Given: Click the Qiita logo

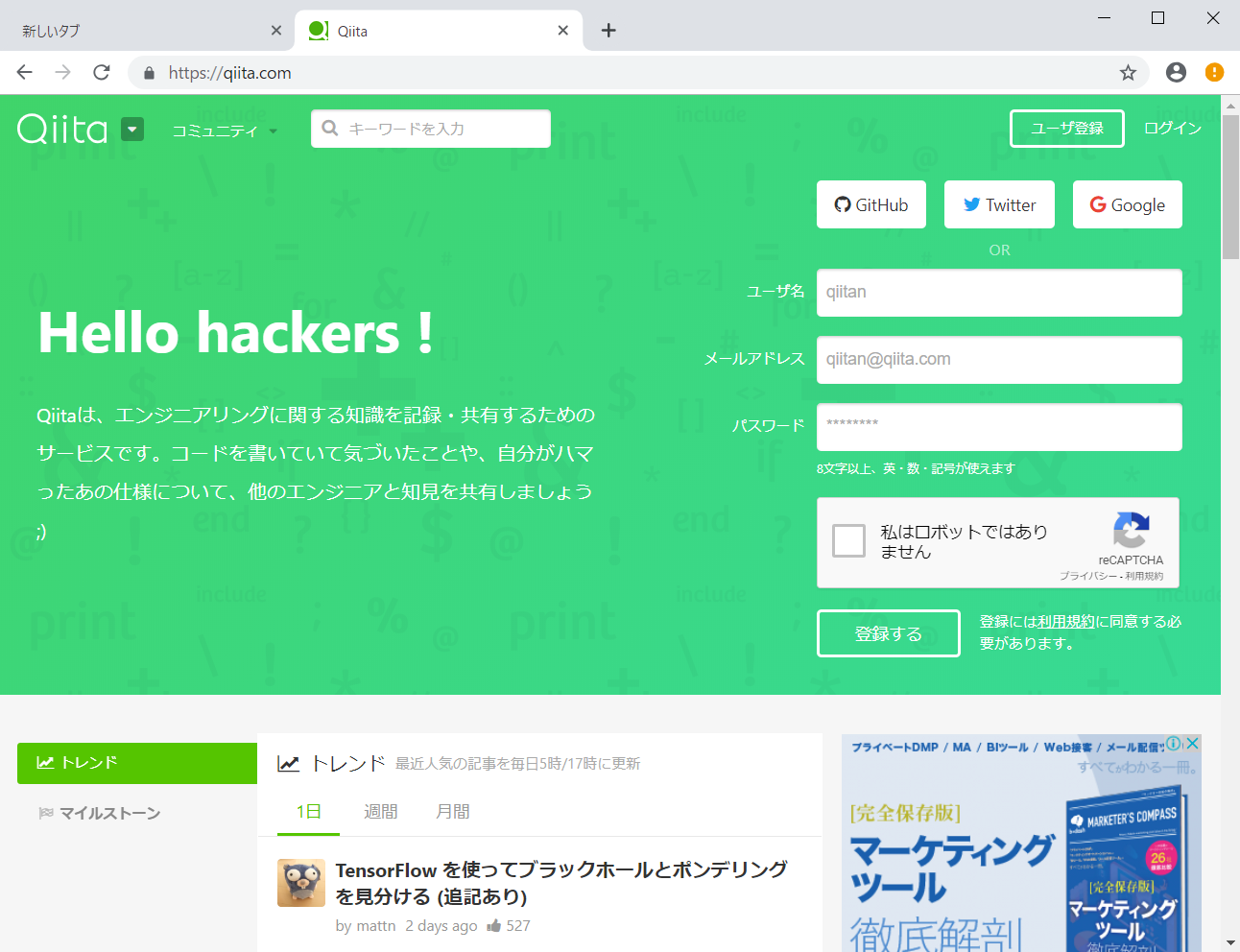Looking at the screenshot, I should point(60,129).
